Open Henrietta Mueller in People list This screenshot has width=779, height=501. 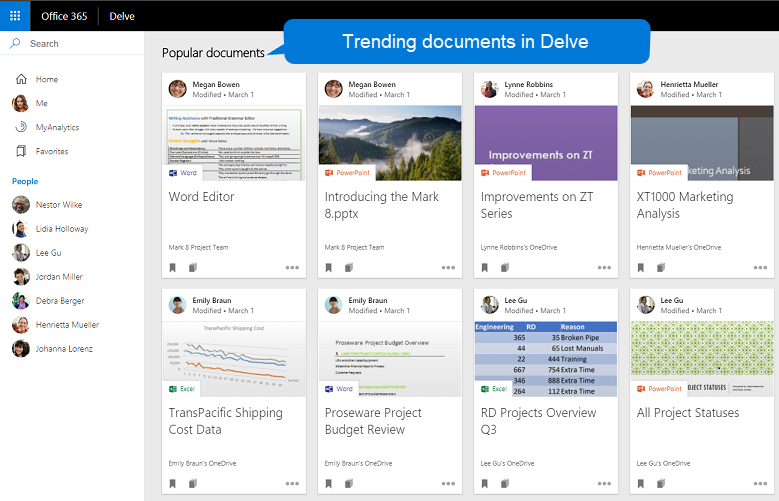pyautogui.click(x=67, y=325)
